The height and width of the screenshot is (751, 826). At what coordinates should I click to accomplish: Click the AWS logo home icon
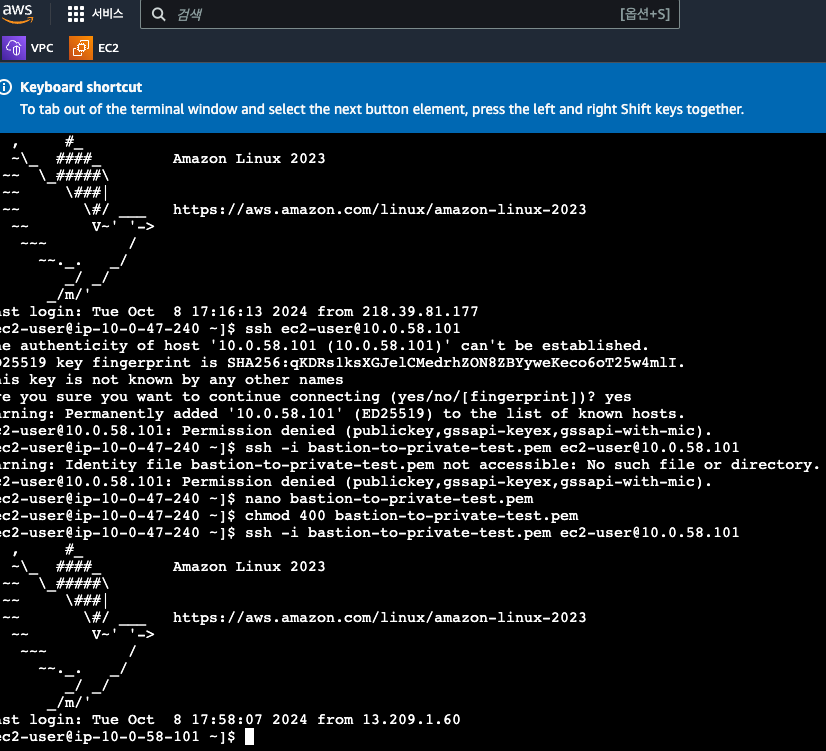coord(17,13)
